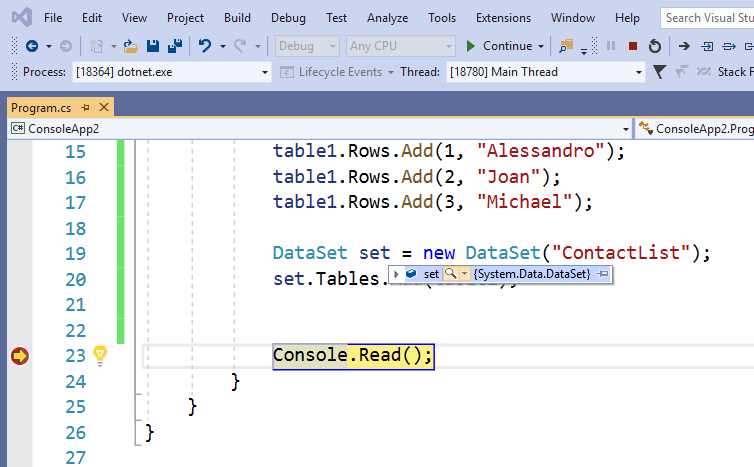
Task: Click the C# ConsoleApp2 project icon
Action: point(18,128)
